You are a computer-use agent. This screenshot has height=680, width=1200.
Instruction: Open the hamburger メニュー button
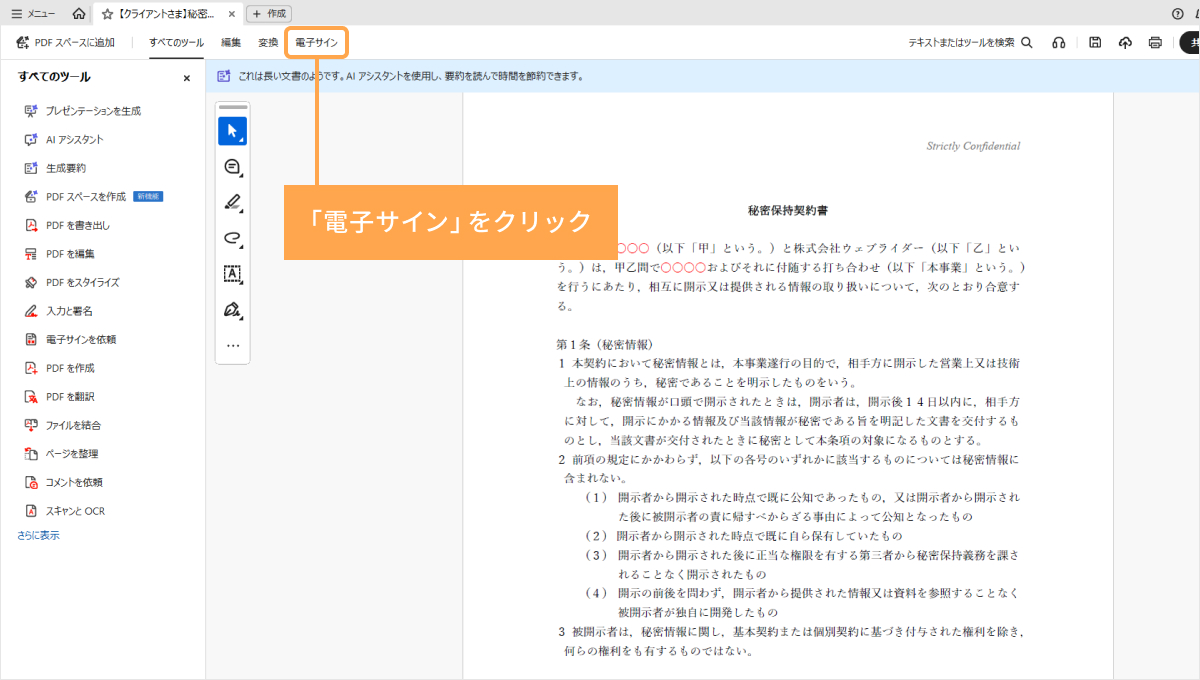[33, 14]
